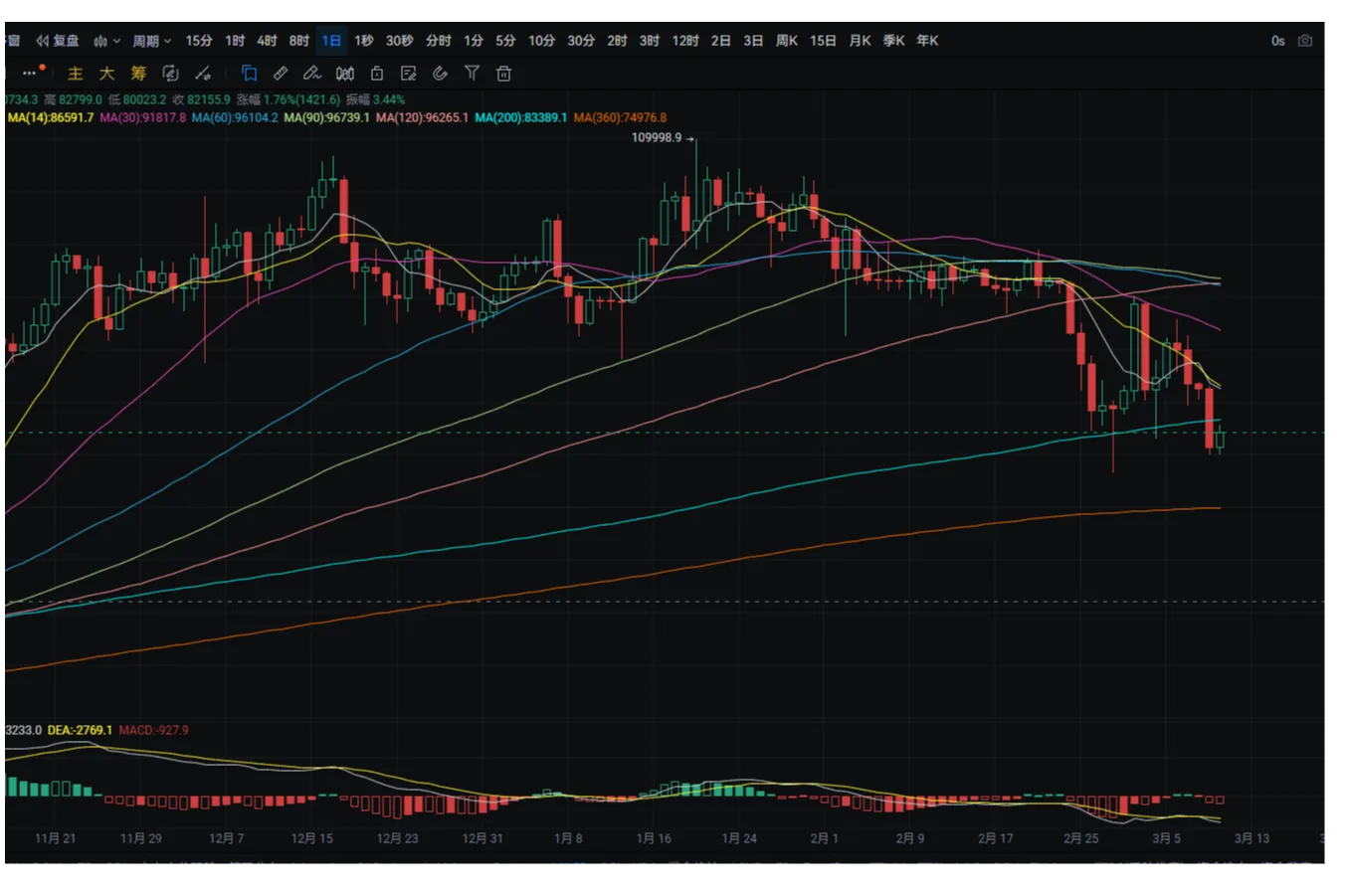
Task: Choose the 1秒 timeframe
Action: (x=364, y=41)
